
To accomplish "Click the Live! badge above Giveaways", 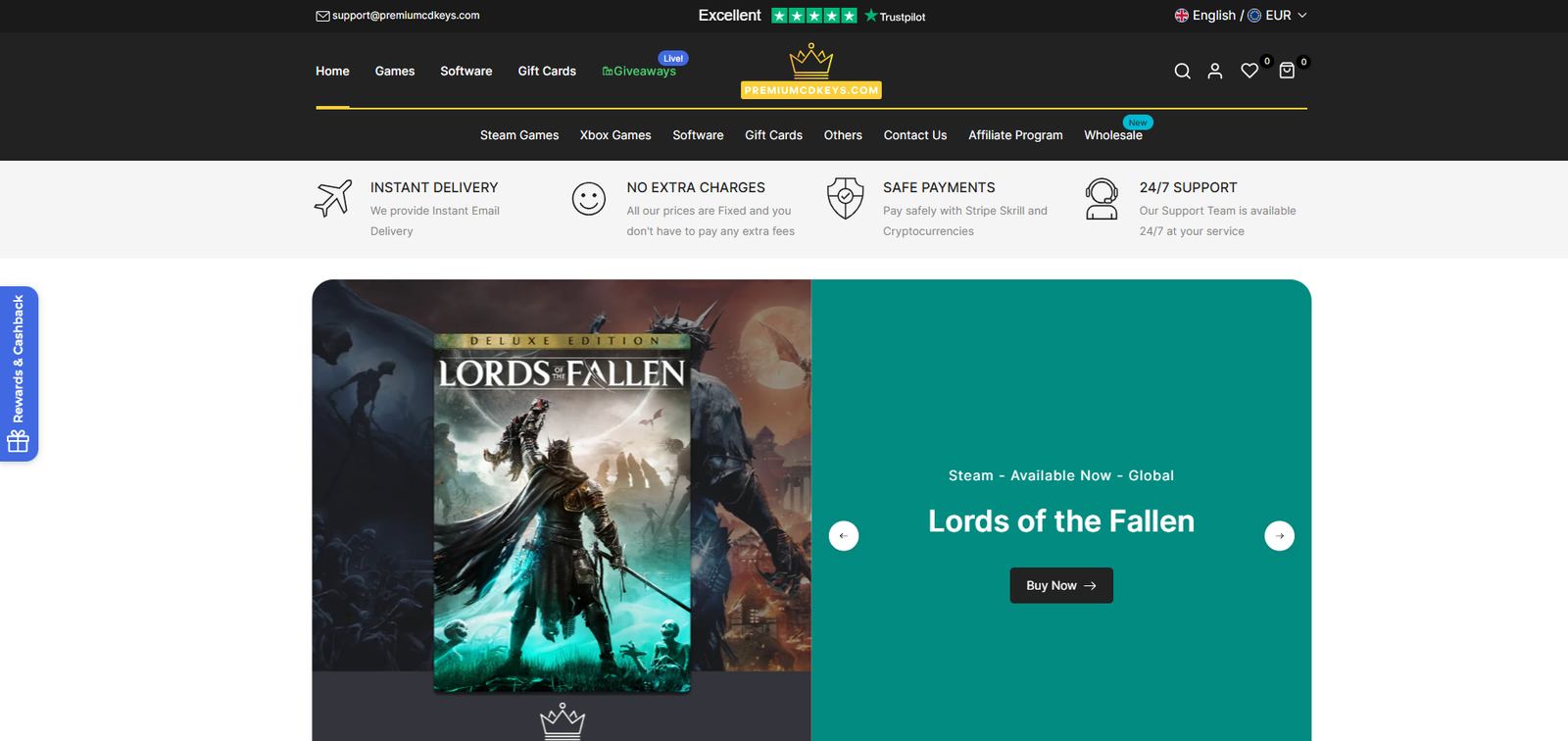I will [673, 58].
